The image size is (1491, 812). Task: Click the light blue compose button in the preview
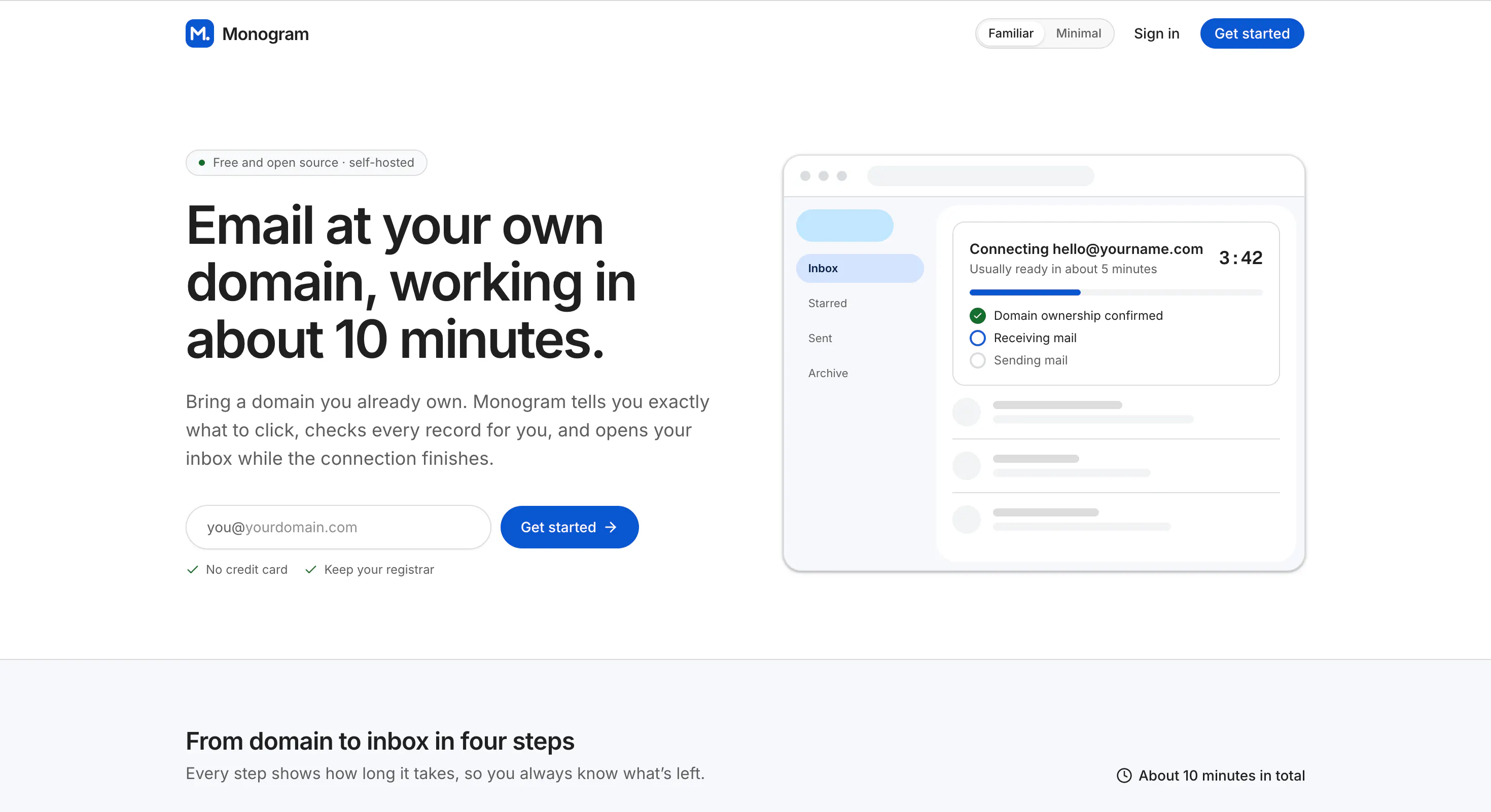pyautogui.click(x=845, y=226)
